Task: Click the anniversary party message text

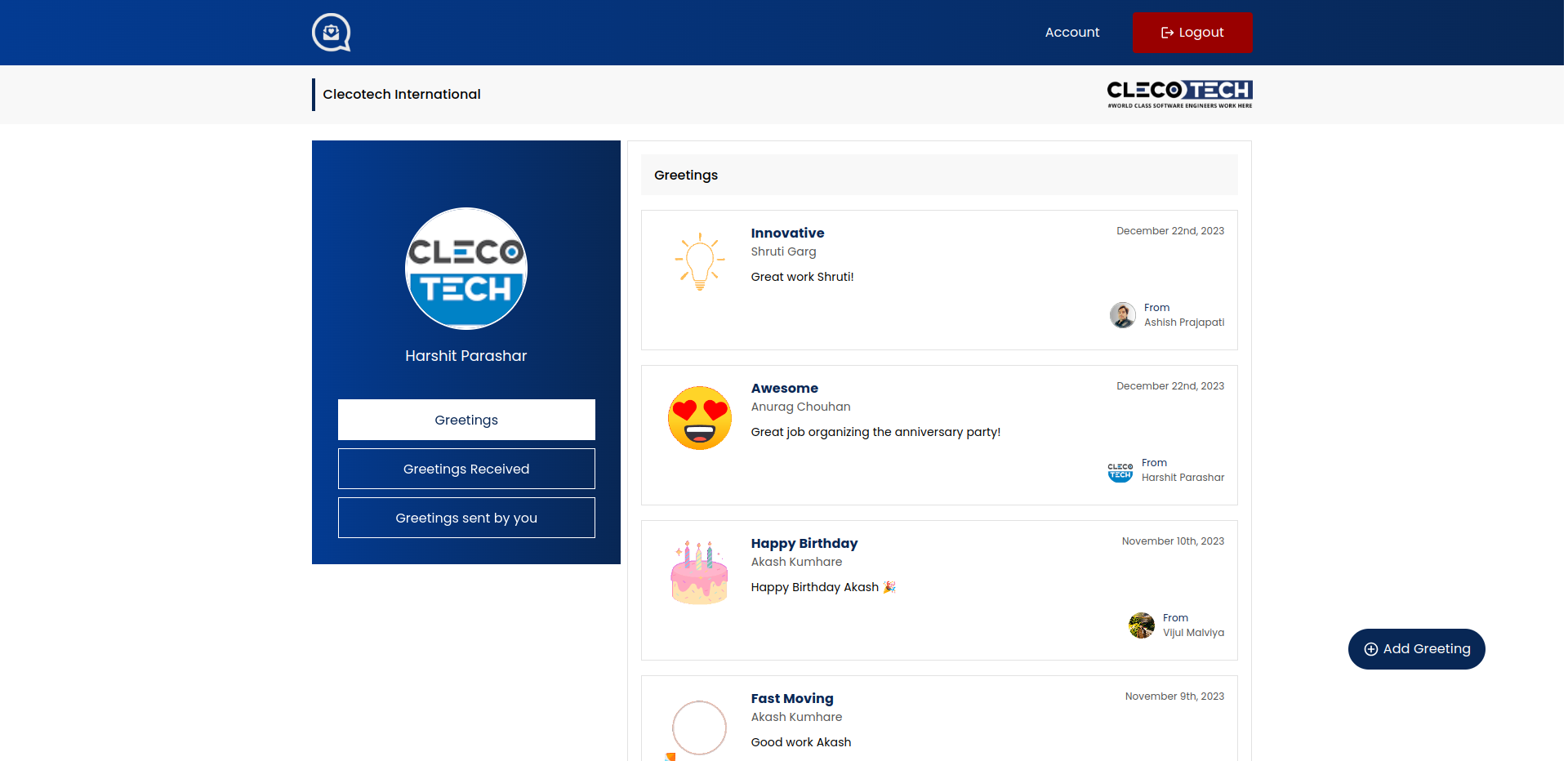Action: pyautogui.click(x=875, y=432)
